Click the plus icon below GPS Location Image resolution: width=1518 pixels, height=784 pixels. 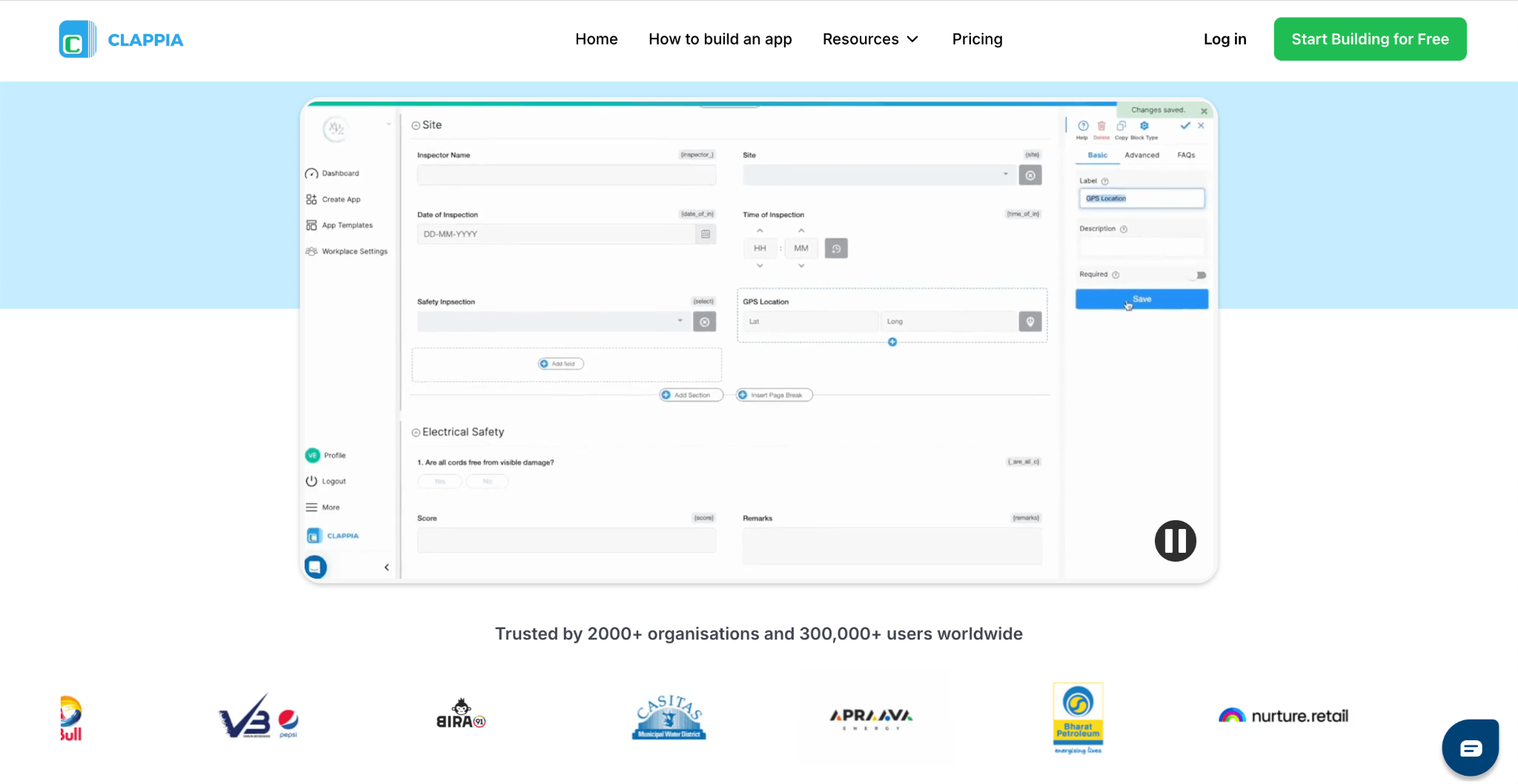pyautogui.click(x=892, y=342)
